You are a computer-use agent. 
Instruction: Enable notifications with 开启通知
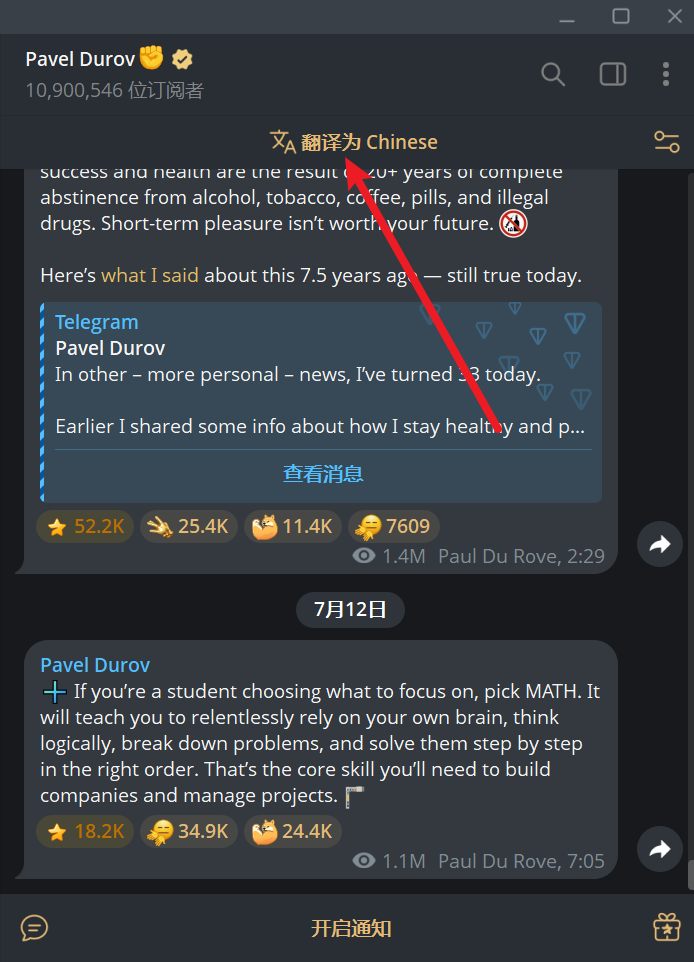tap(351, 928)
